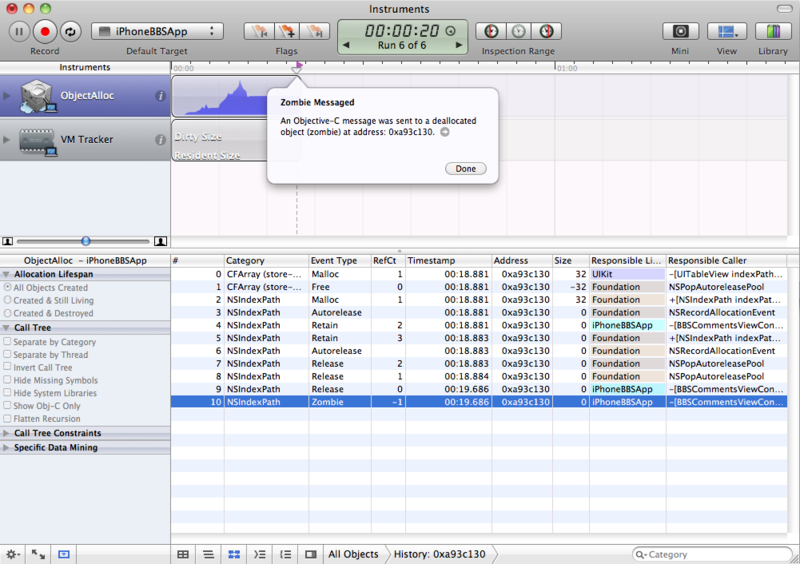
Task: Sort by Event Type column header
Action: coord(339,260)
